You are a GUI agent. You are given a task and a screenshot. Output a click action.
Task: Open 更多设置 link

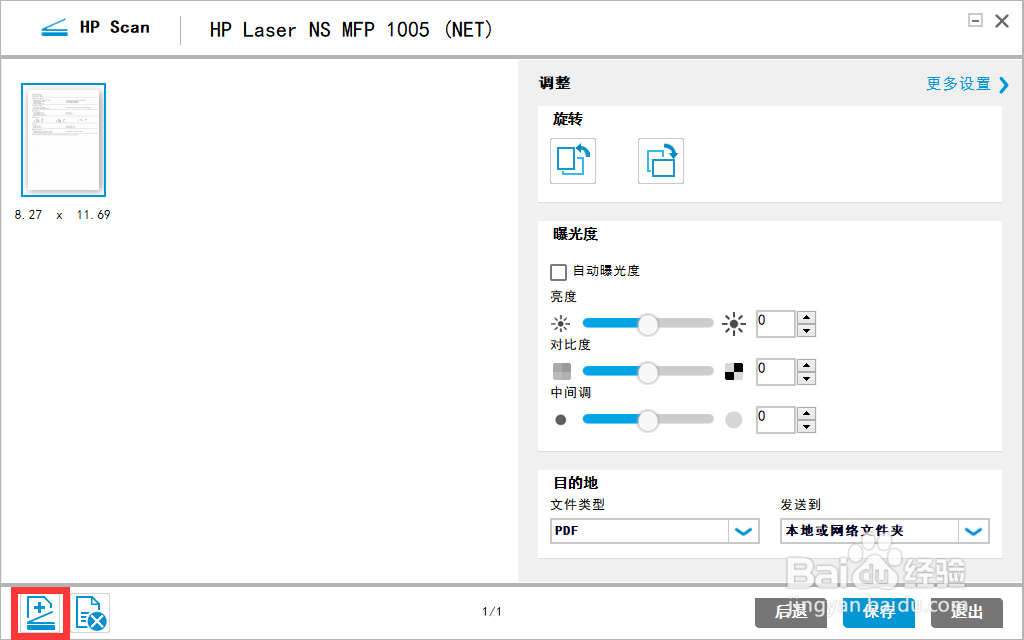[x=967, y=84]
